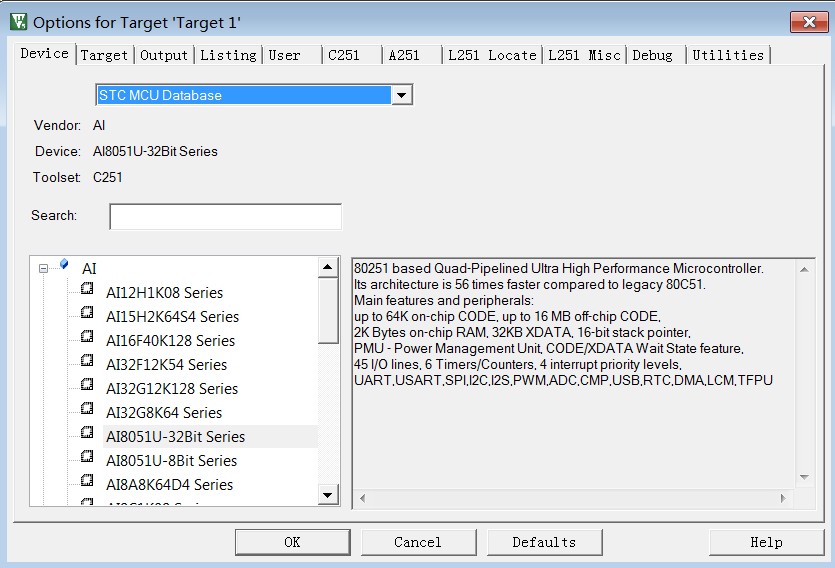
Task: Click the chip icon beside AI32G12K128 Series
Action: click(x=87, y=385)
